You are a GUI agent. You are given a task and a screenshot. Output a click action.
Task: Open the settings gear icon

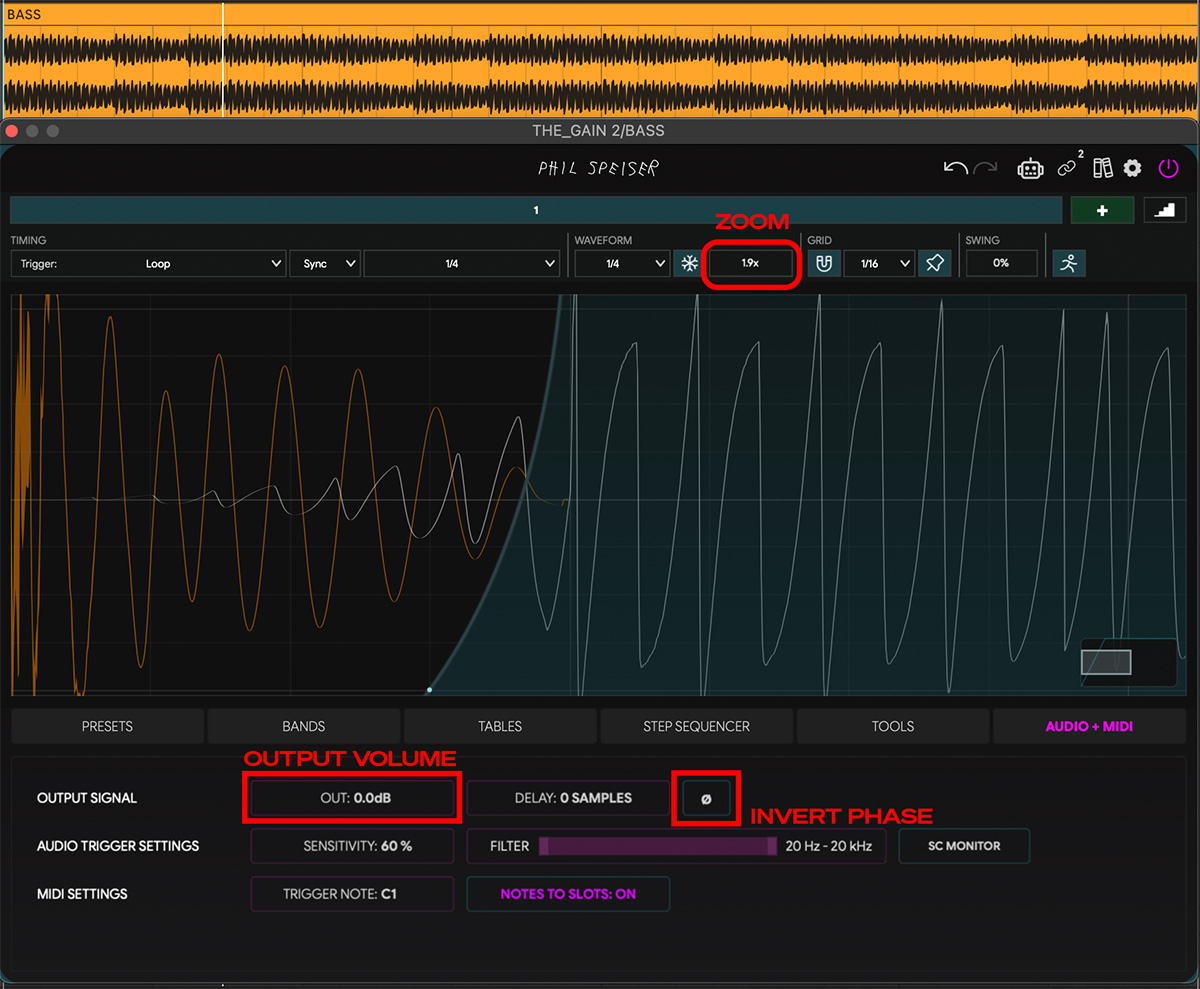tap(1132, 168)
